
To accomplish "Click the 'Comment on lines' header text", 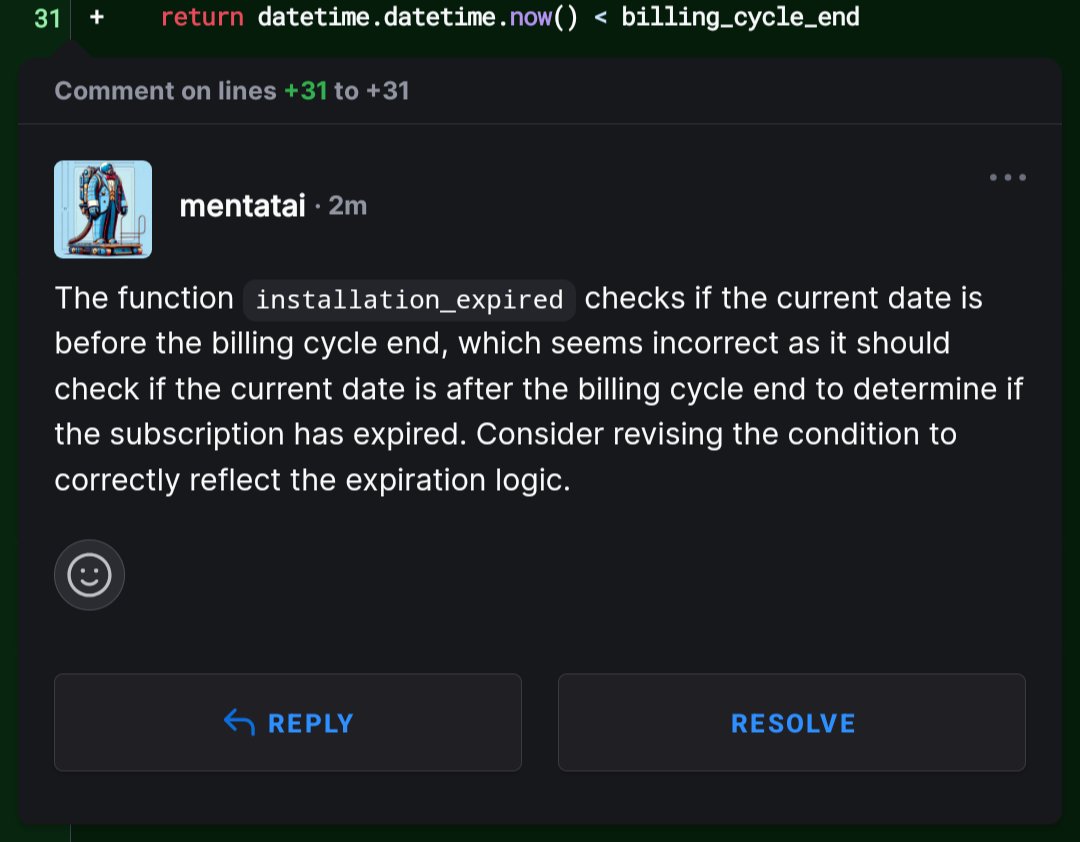I will (165, 91).
